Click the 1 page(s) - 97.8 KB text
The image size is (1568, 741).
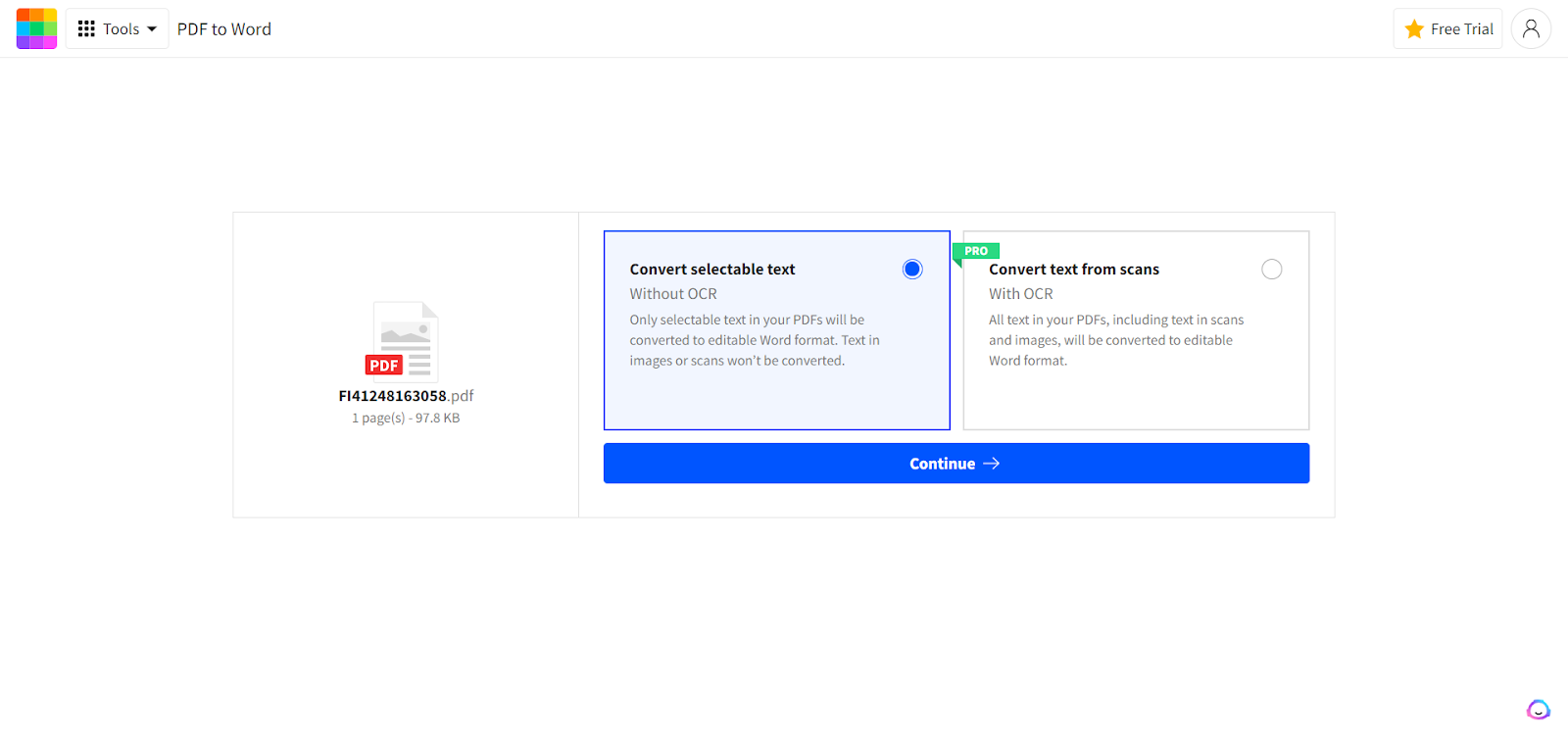[x=406, y=419]
